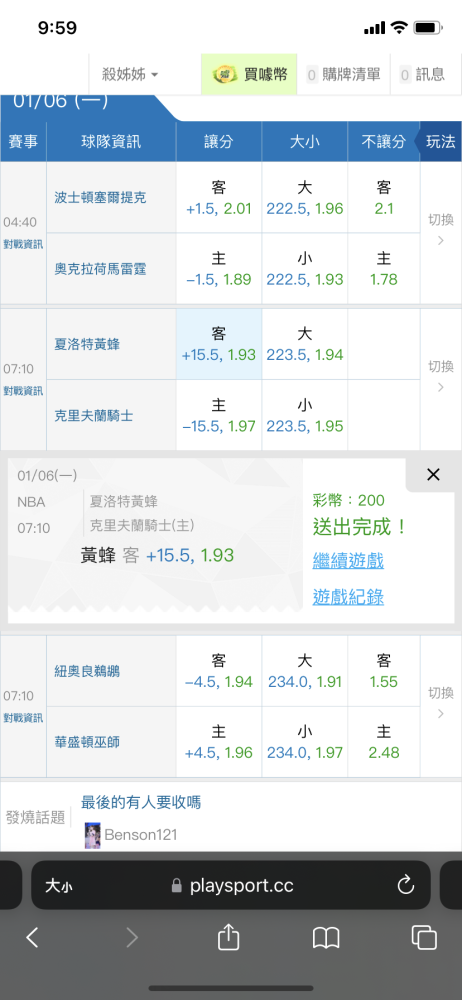Reload the playsport.cc page
This screenshot has width=462, height=1000.
pyautogui.click(x=406, y=885)
